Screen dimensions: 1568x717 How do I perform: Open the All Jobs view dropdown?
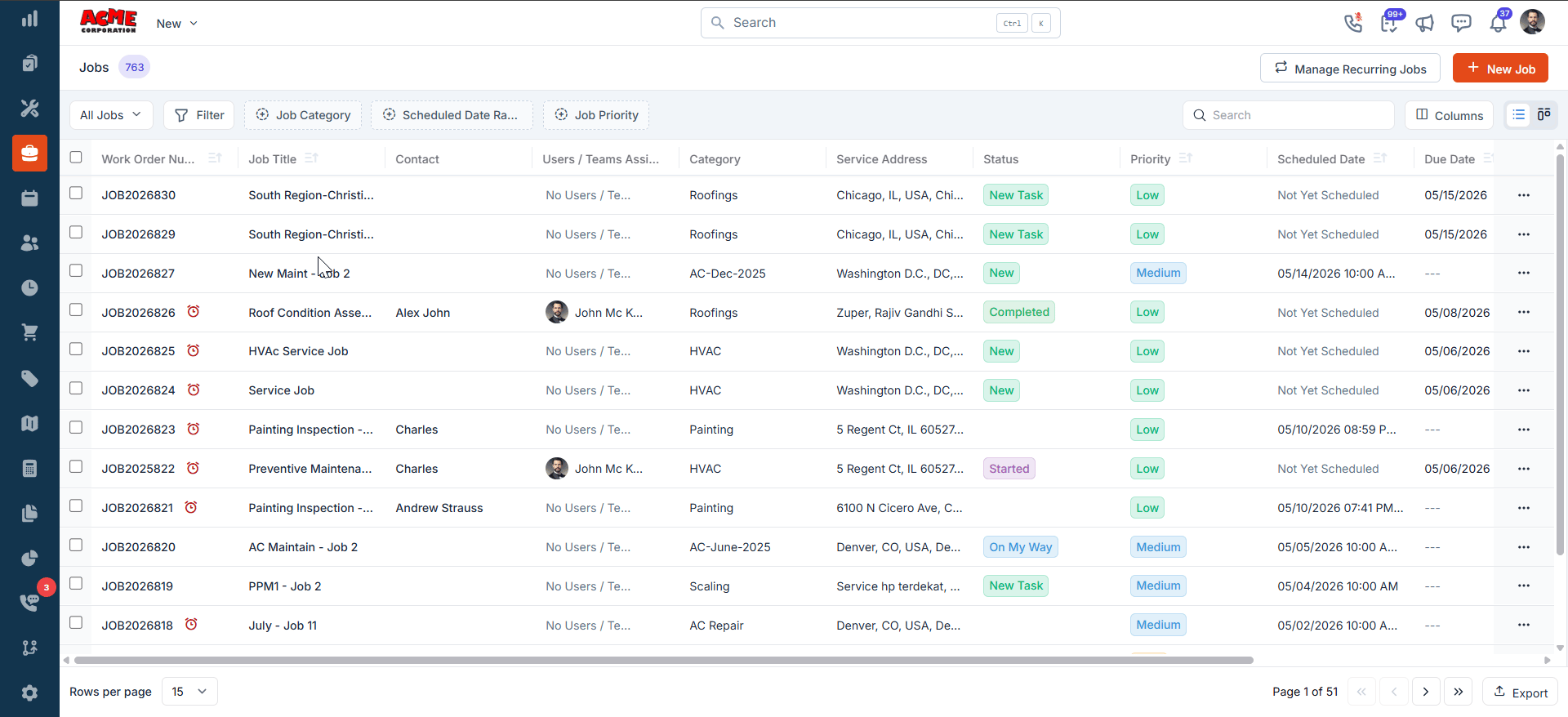pyautogui.click(x=111, y=115)
